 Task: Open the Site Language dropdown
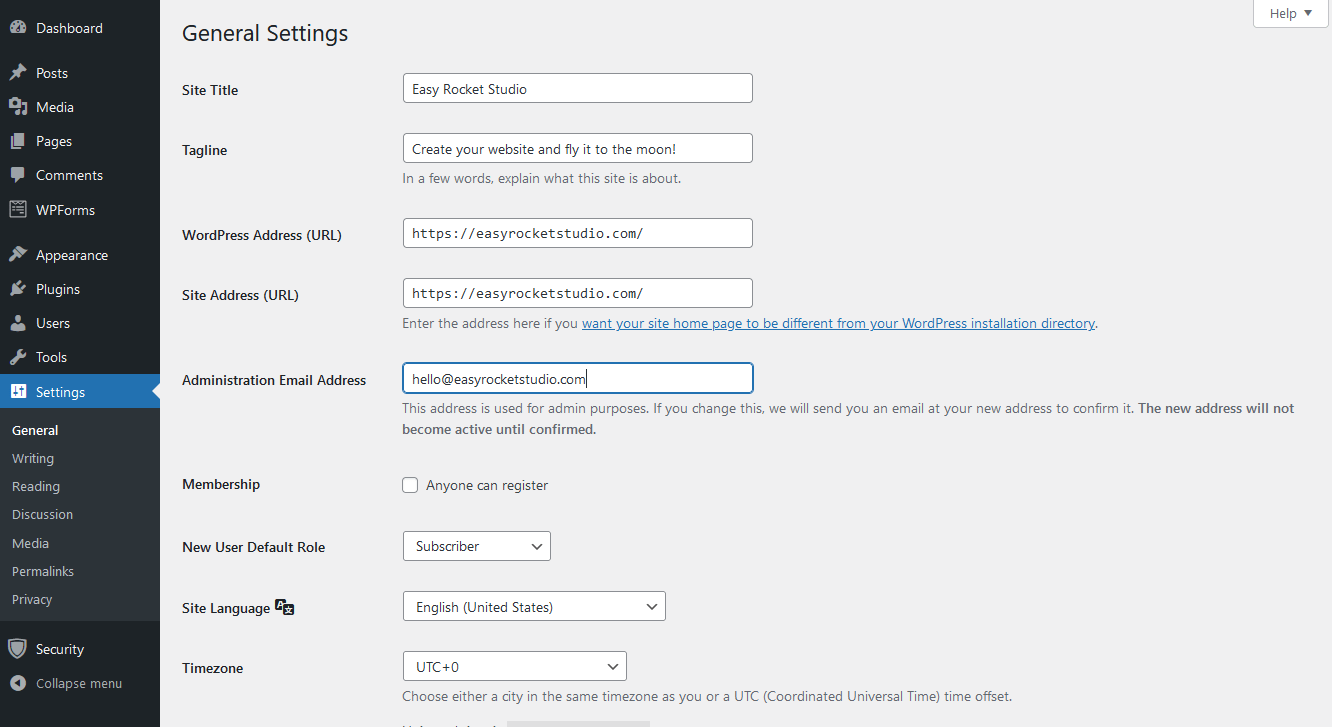click(x=534, y=607)
